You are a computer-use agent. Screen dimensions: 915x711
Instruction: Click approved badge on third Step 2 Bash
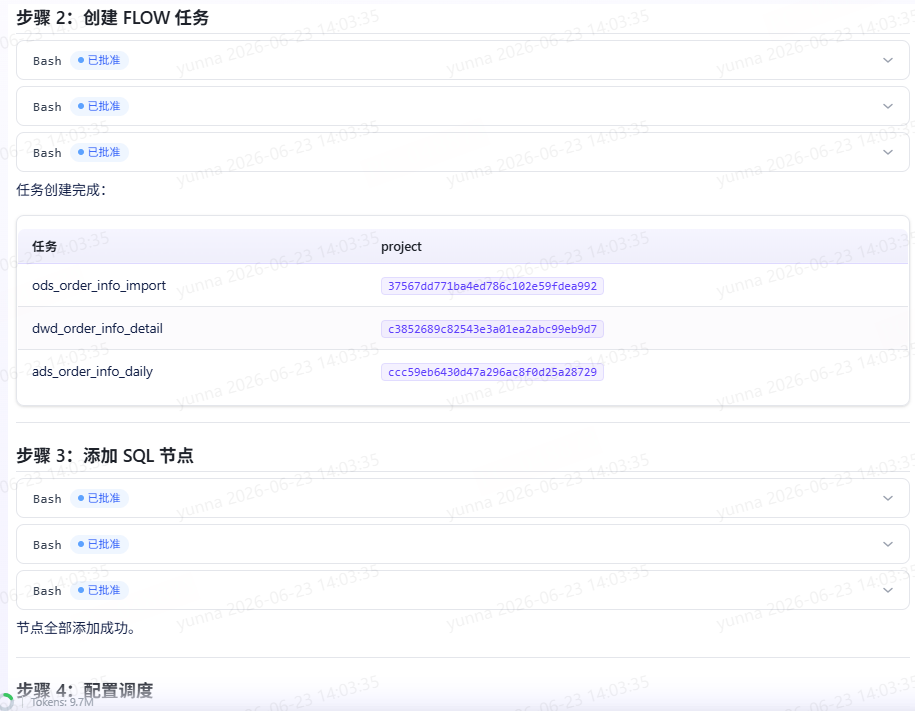pos(99,152)
